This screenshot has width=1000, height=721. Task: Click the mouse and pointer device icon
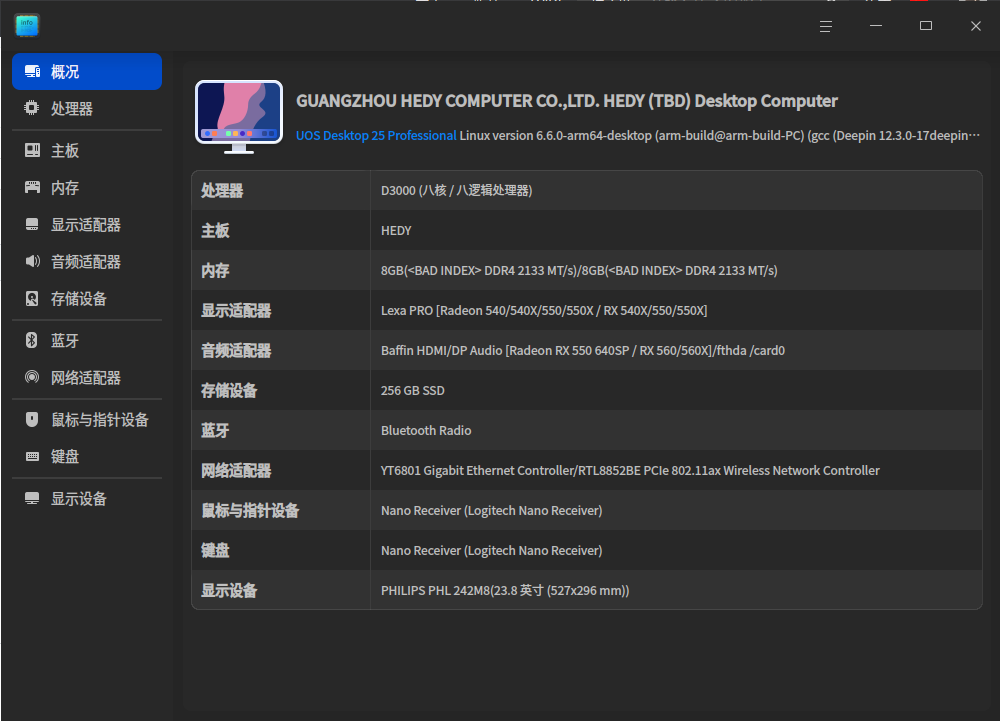pyautogui.click(x=32, y=419)
